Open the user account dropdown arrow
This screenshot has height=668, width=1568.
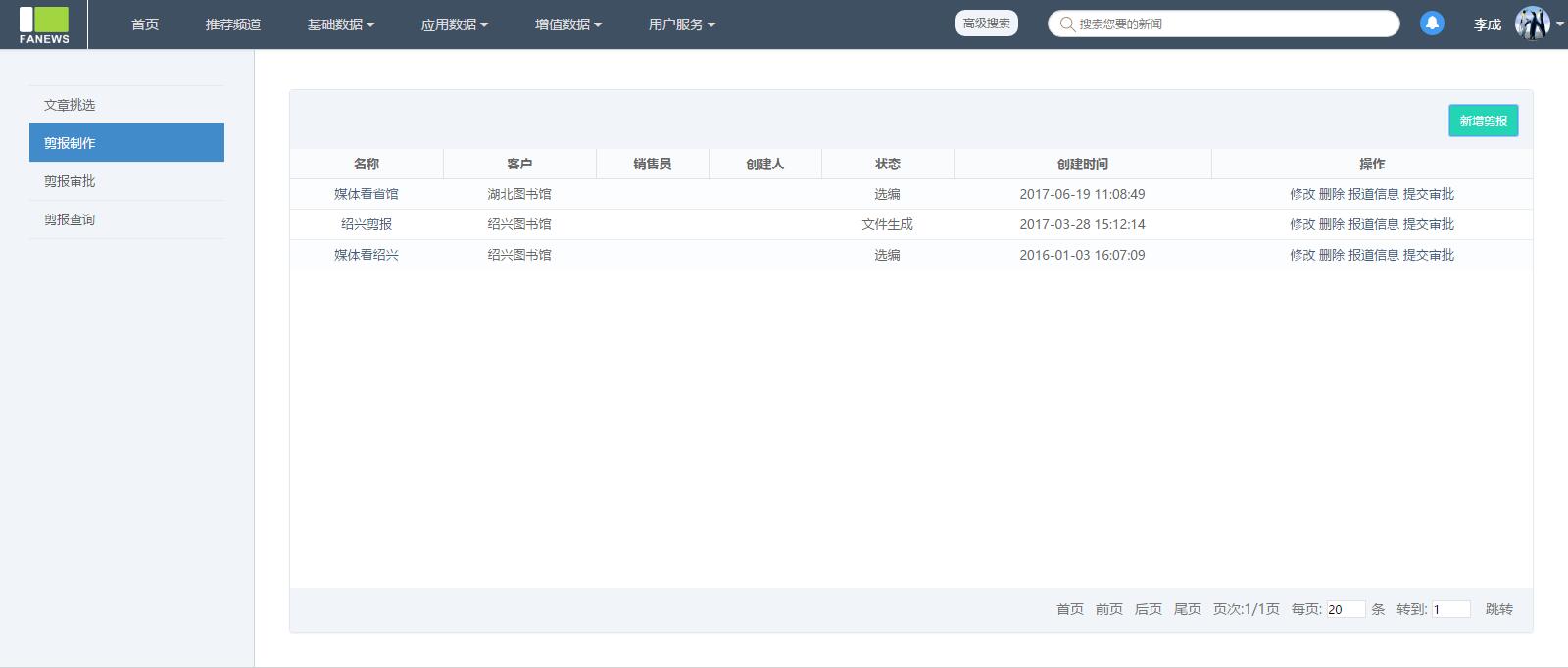coord(1559,24)
